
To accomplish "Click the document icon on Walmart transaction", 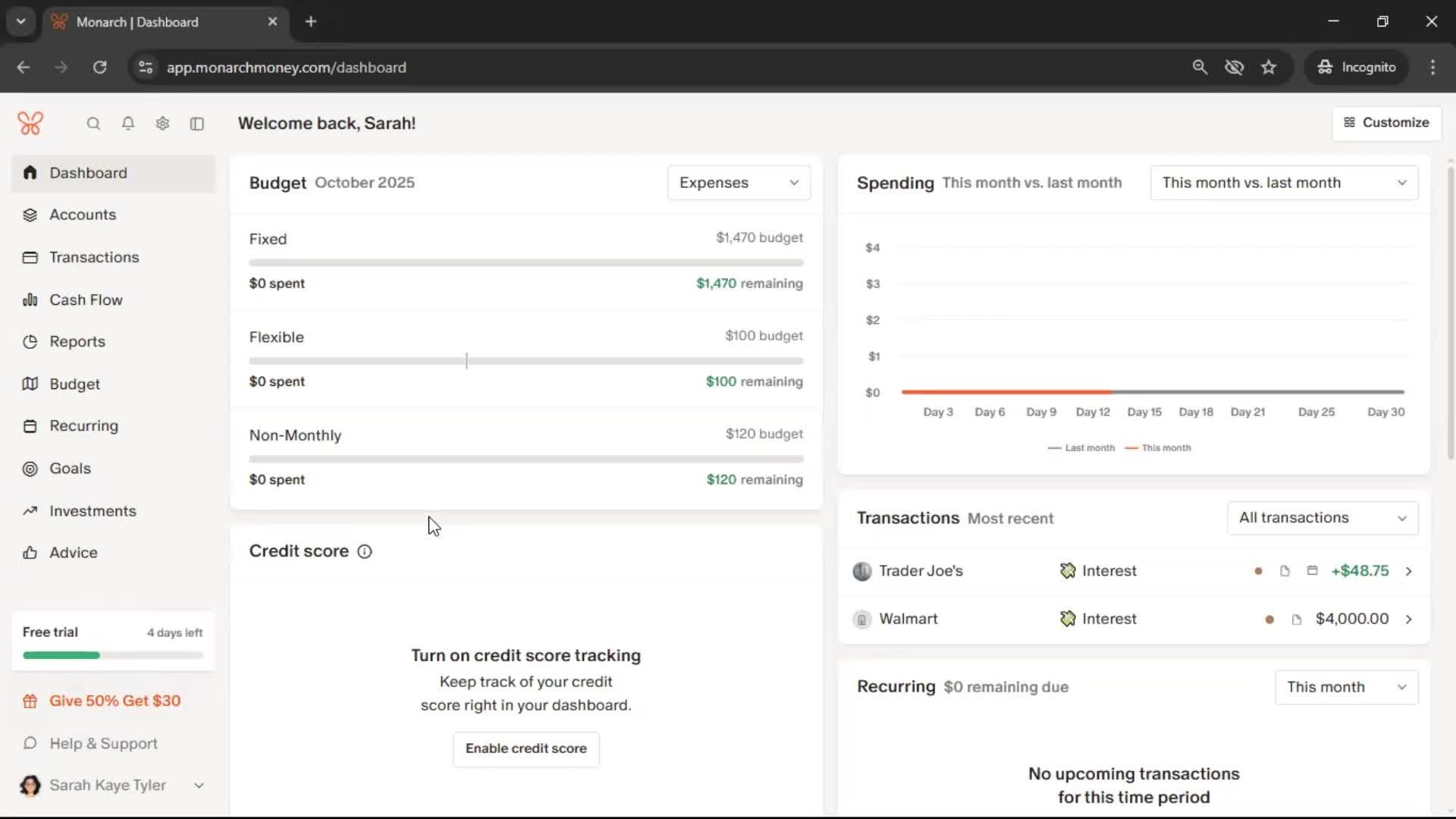I will tap(1297, 620).
